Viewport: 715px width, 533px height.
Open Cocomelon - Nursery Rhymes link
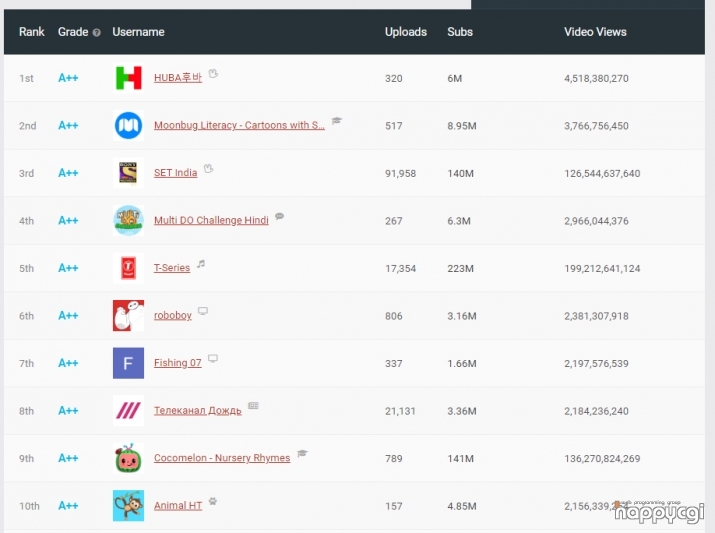222,458
